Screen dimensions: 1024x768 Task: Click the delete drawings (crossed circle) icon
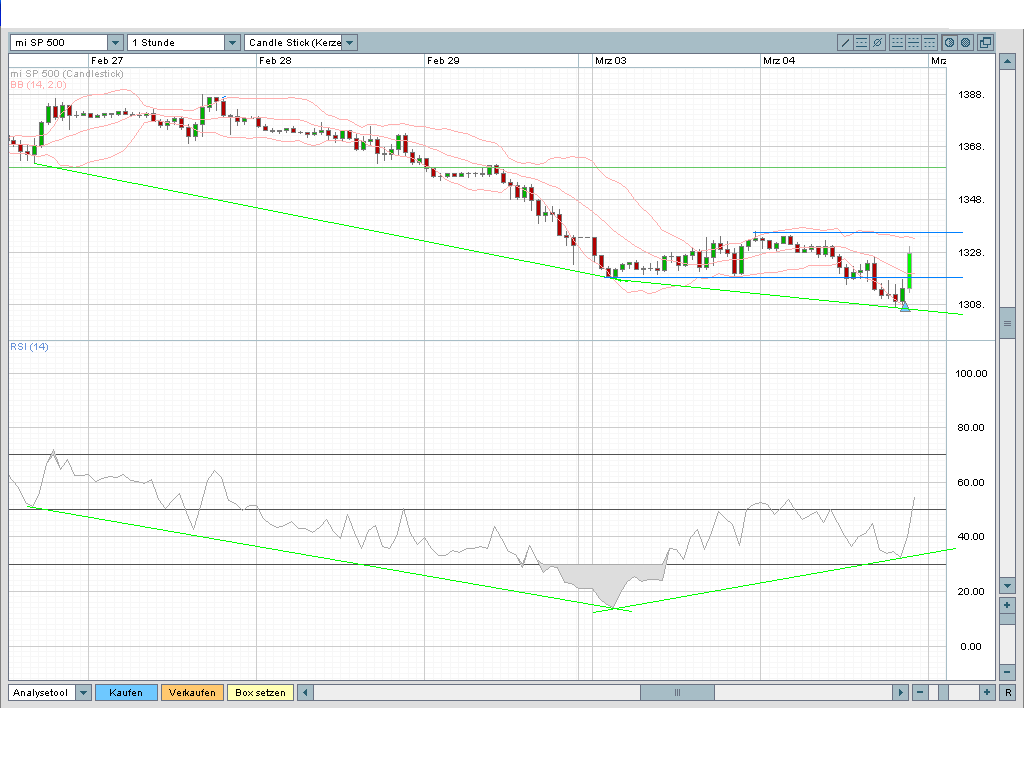click(878, 42)
